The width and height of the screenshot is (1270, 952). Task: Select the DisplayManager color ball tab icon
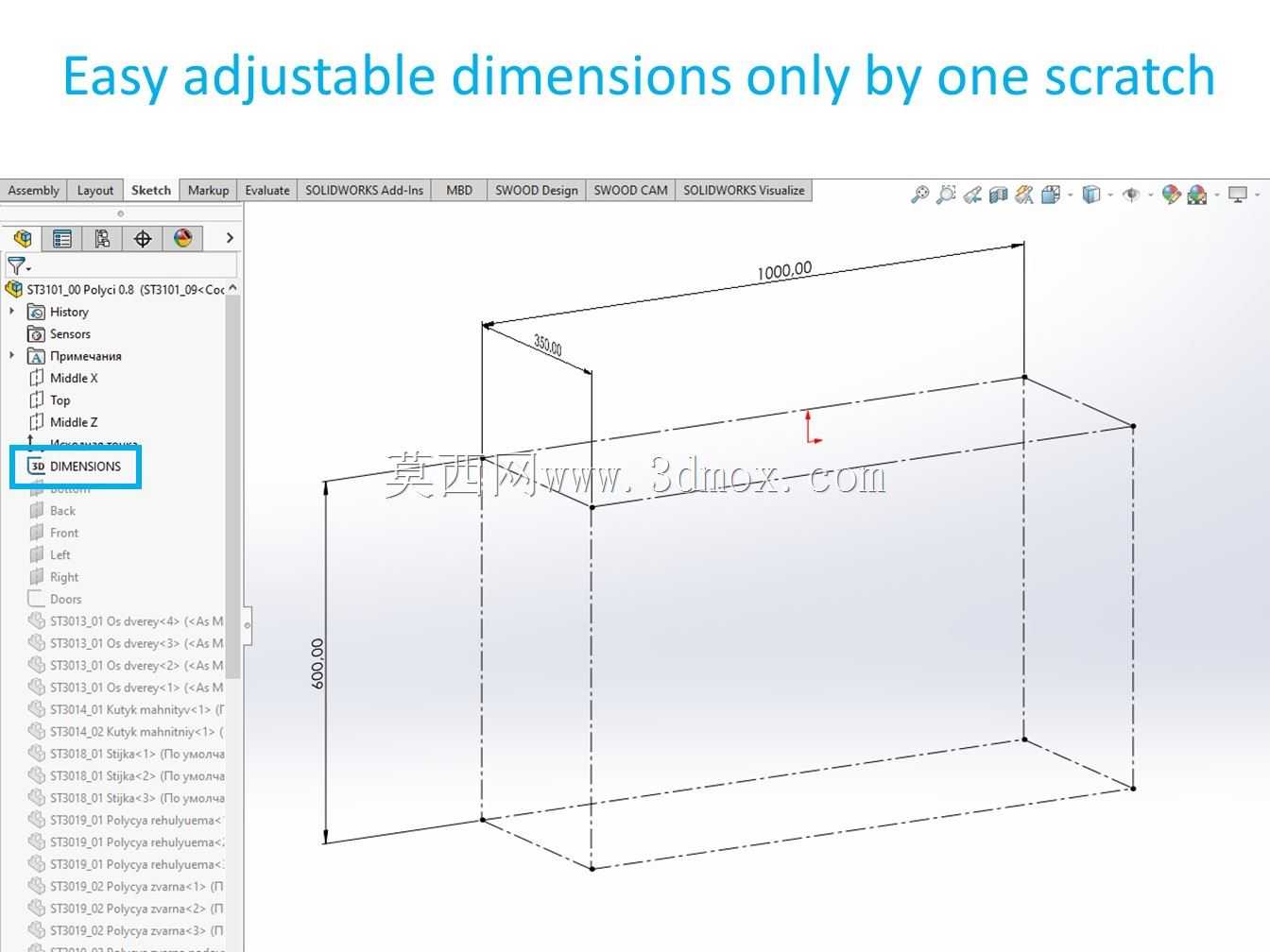(x=182, y=238)
